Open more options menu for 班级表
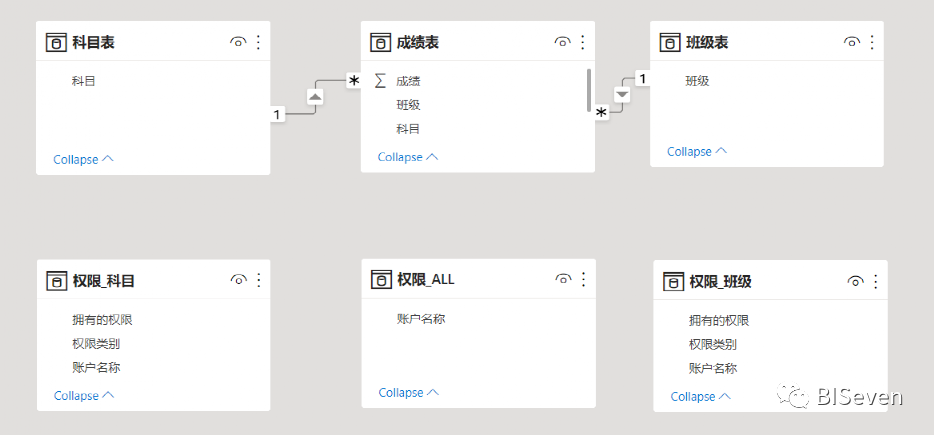The image size is (934, 435). coord(872,42)
